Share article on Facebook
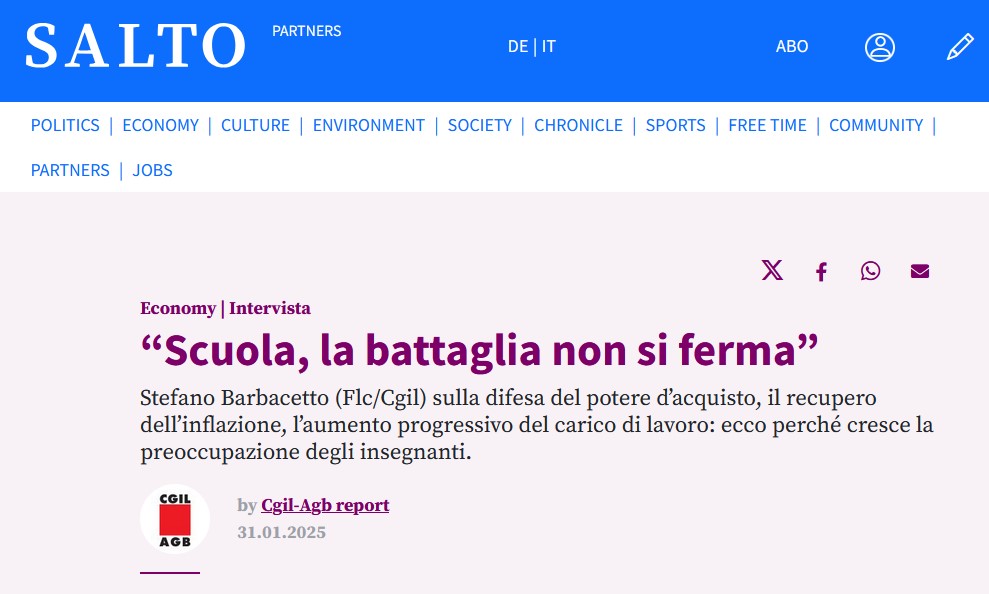Viewport: 989px width, 594px height. pos(821,272)
